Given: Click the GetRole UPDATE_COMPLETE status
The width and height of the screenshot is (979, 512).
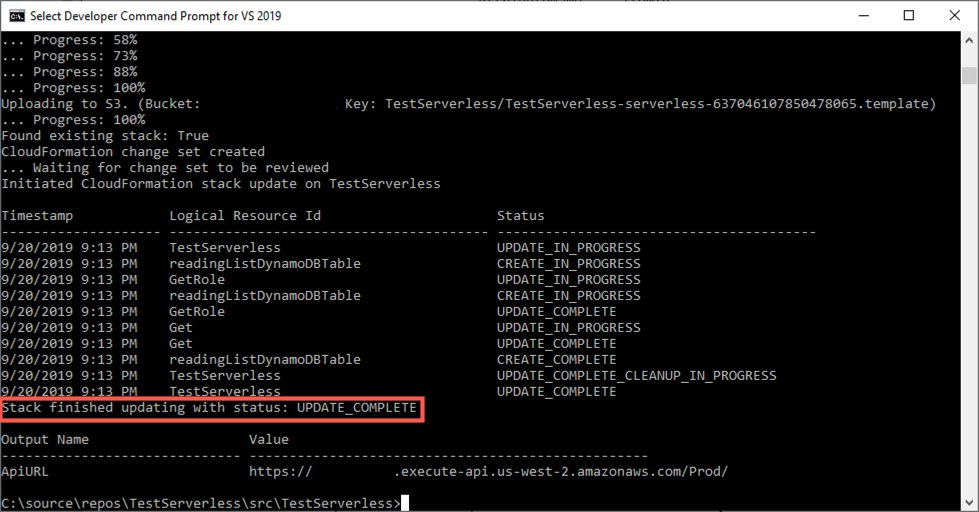Looking at the screenshot, I should point(557,312).
